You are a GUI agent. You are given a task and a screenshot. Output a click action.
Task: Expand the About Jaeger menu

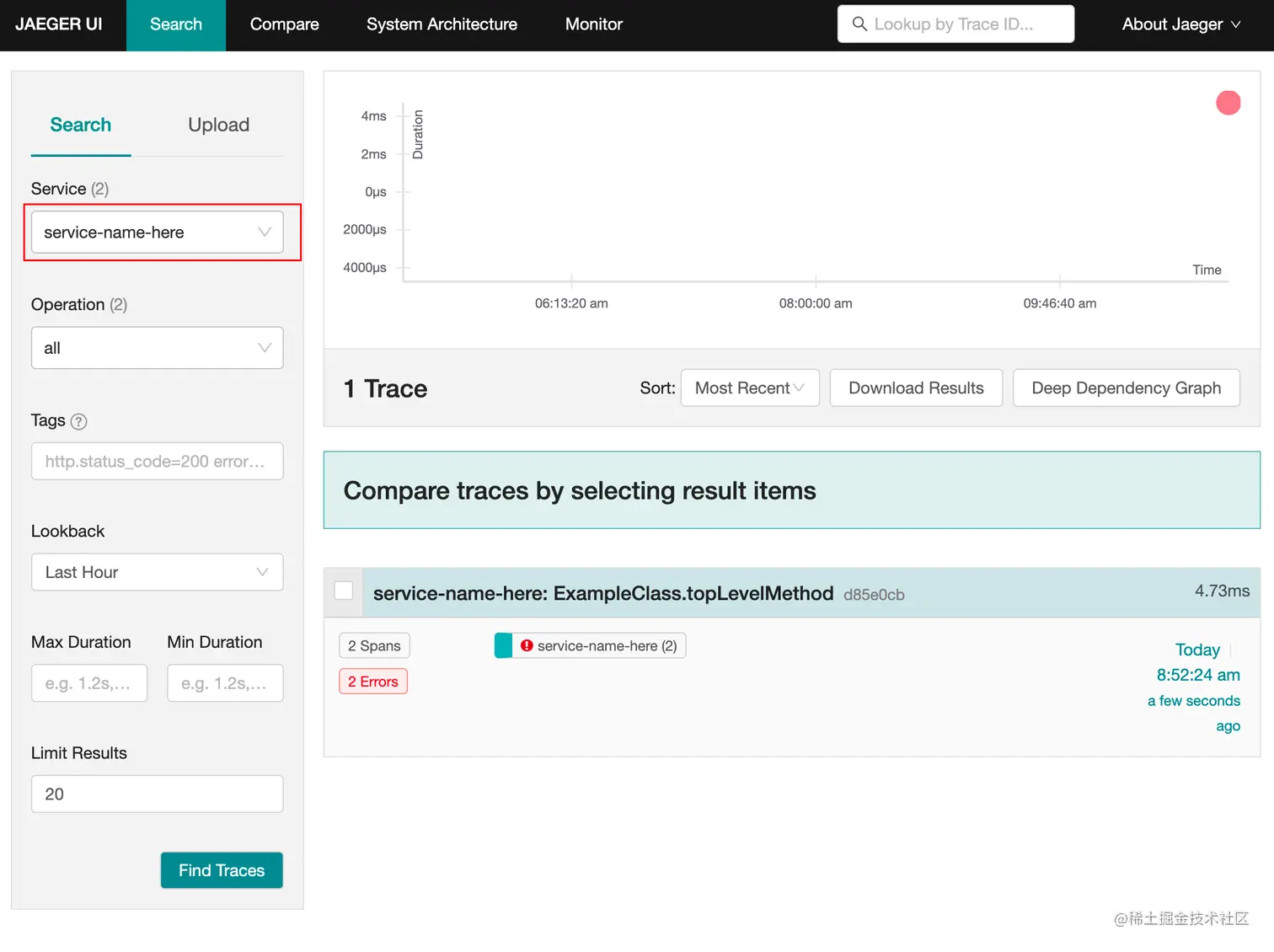(x=1181, y=24)
